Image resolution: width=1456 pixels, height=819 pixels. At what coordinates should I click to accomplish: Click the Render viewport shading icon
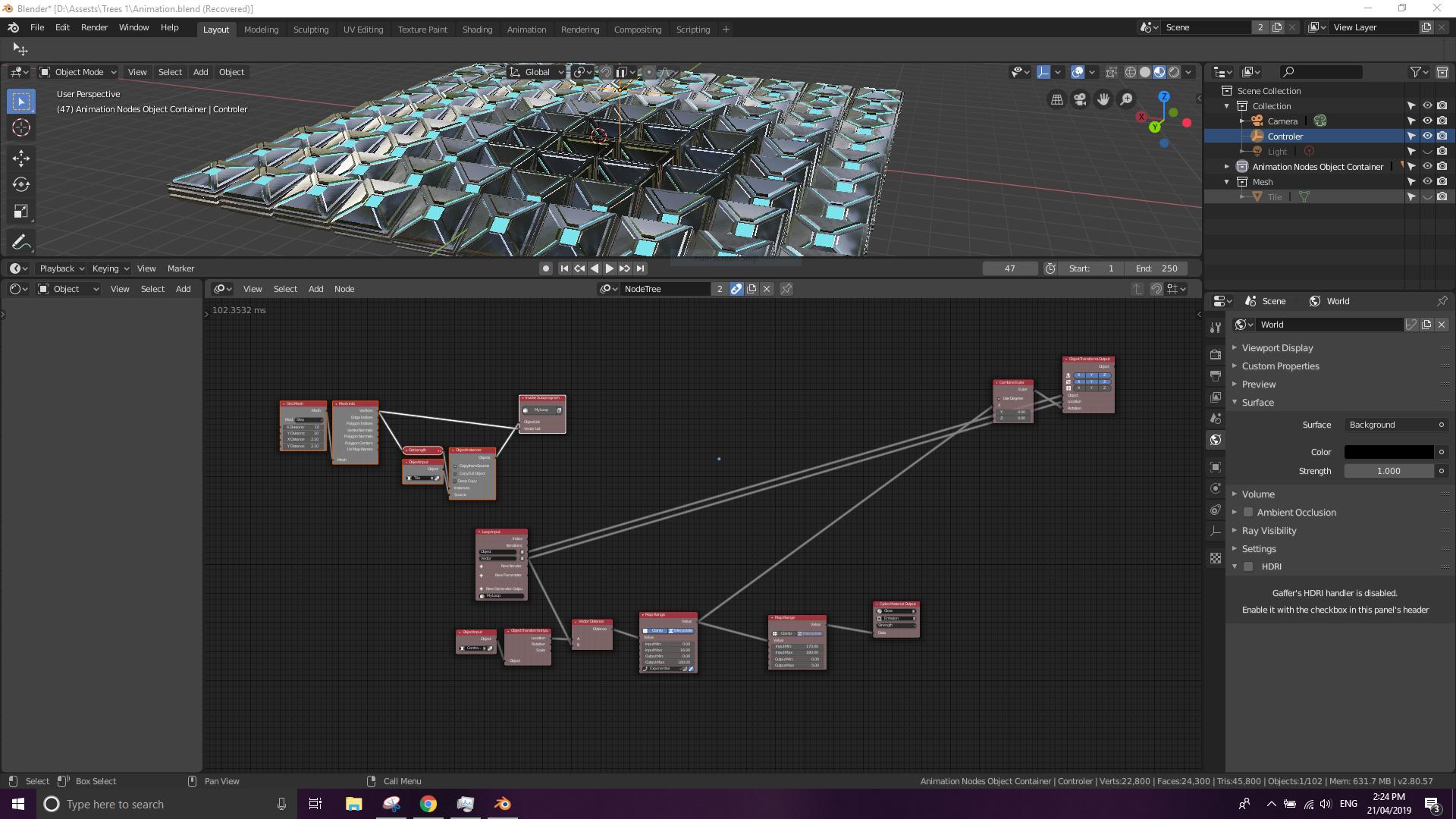coord(1175,71)
